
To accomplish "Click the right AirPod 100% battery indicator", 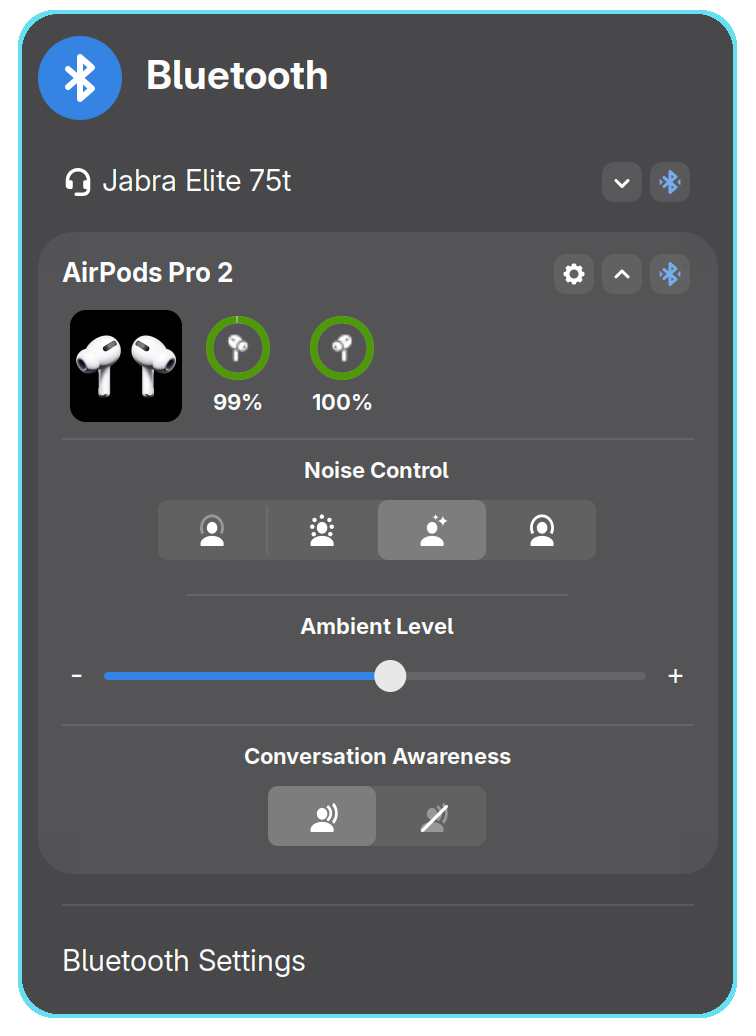I will (x=342, y=349).
